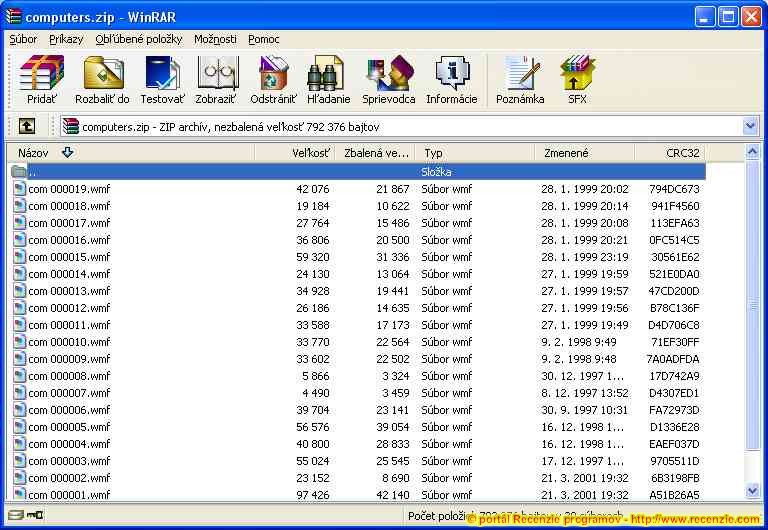The height and width of the screenshot is (530, 768).
Task: Sort by CRC32 column header
Action: (670, 153)
